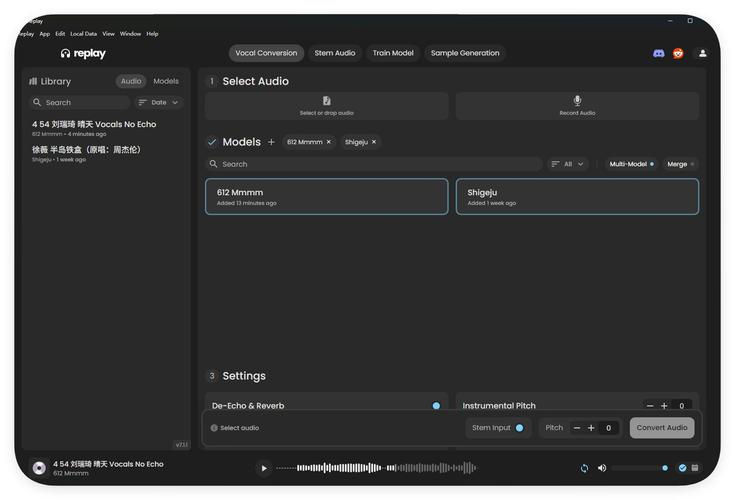This screenshot has height=500, width=735.
Task: Click the Convert Audio button
Action: [x=662, y=428]
